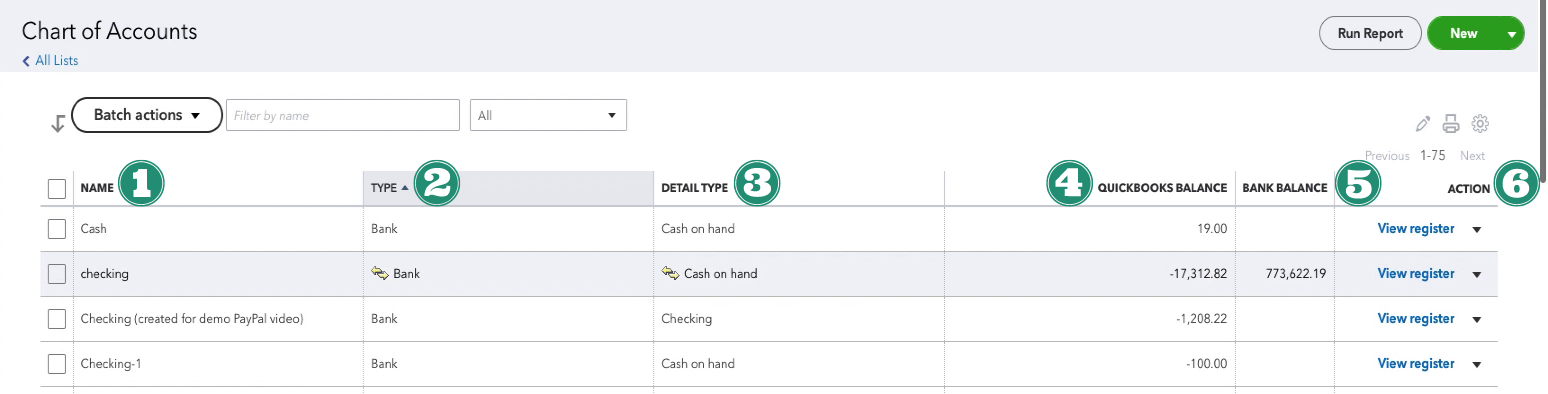Click the Run Report button

click(1370, 33)
